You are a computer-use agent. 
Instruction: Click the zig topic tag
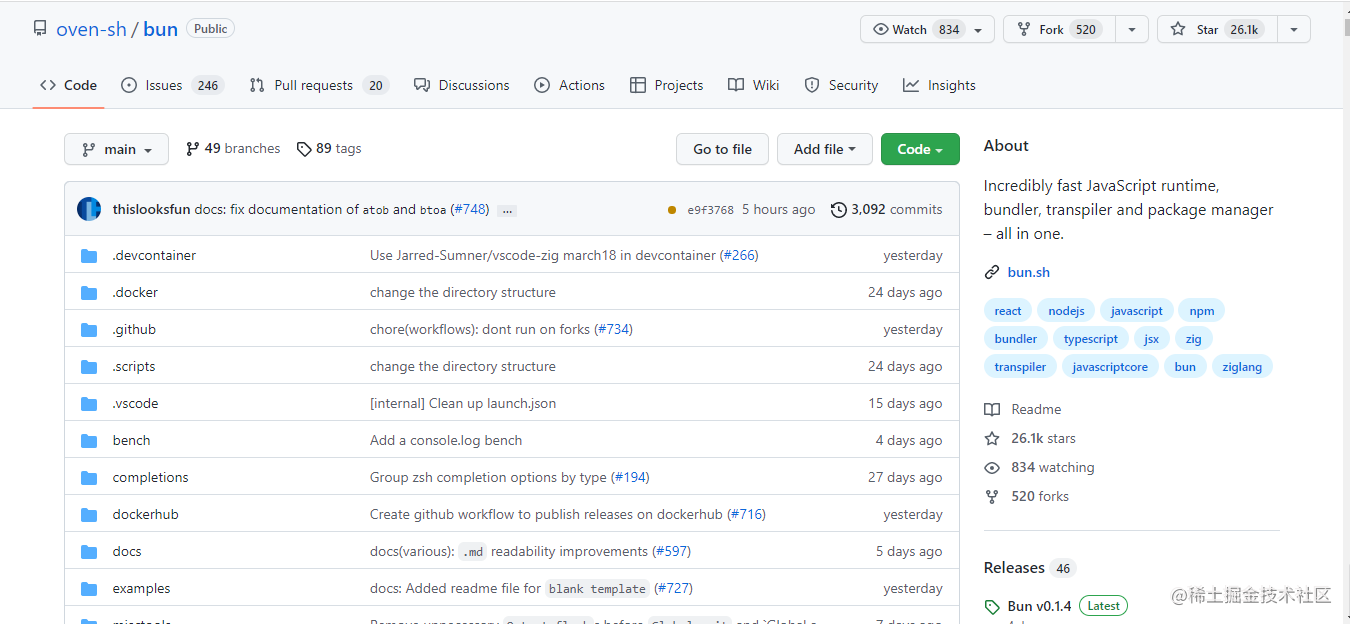point(1194,339)
